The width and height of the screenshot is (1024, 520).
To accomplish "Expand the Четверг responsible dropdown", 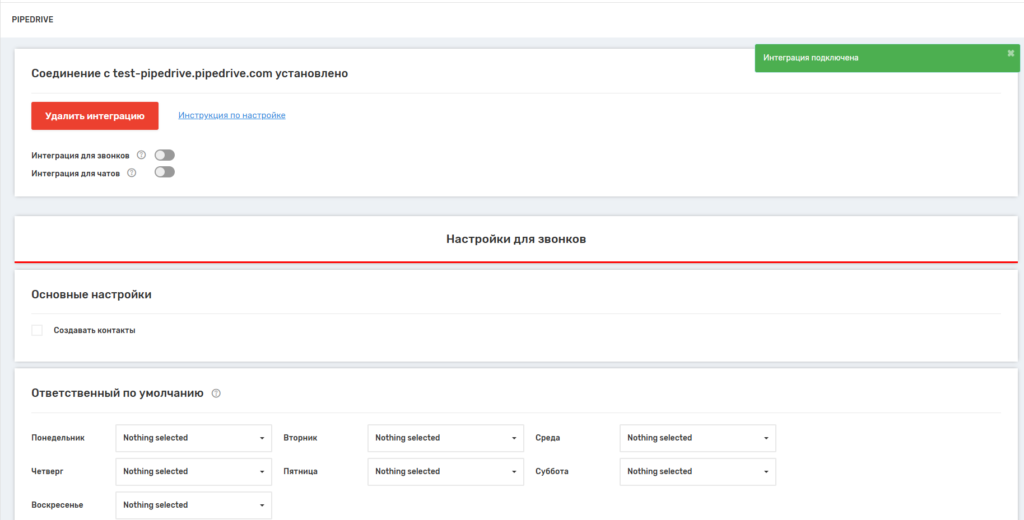I will coord(194,471).
